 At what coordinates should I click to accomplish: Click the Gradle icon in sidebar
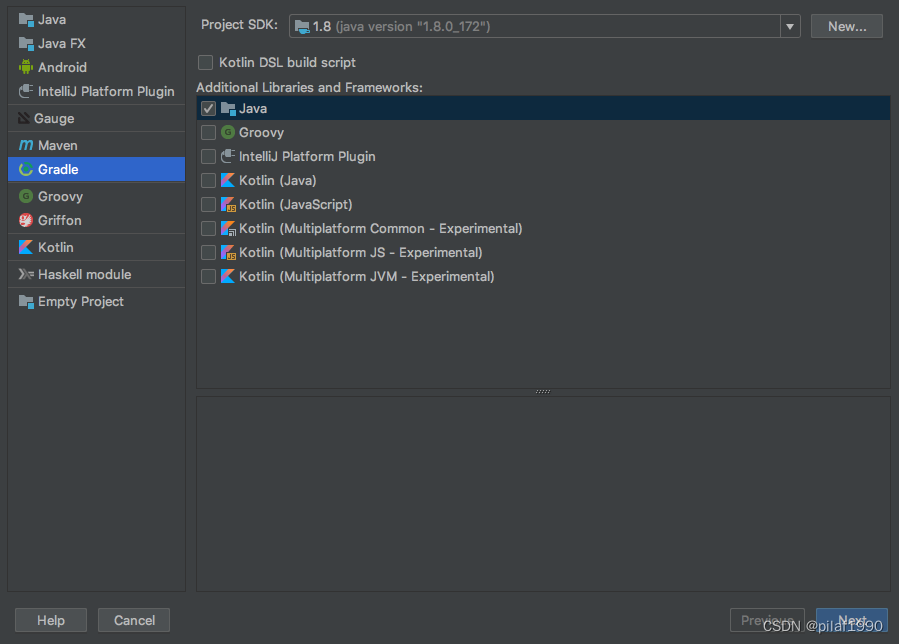(26, 169)
